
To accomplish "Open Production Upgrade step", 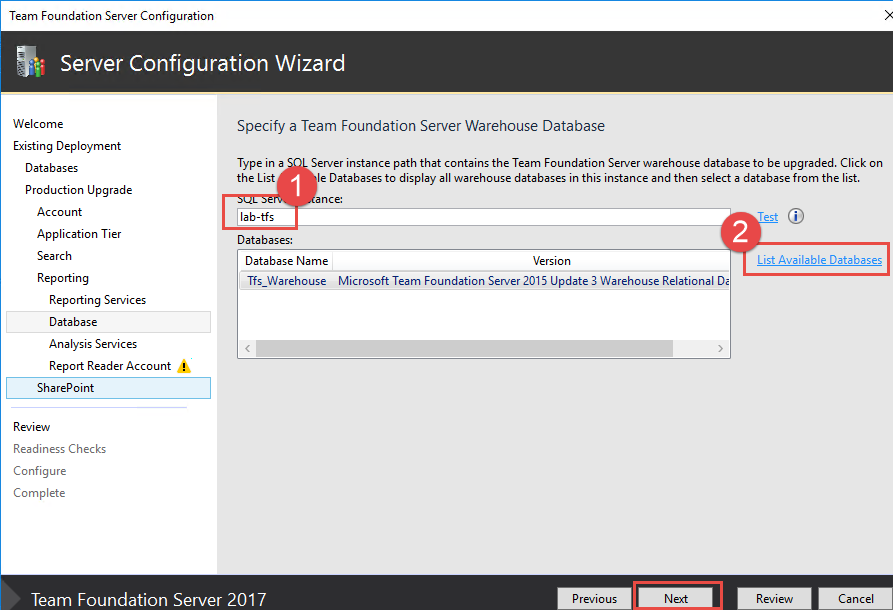I will coord(79,190).
